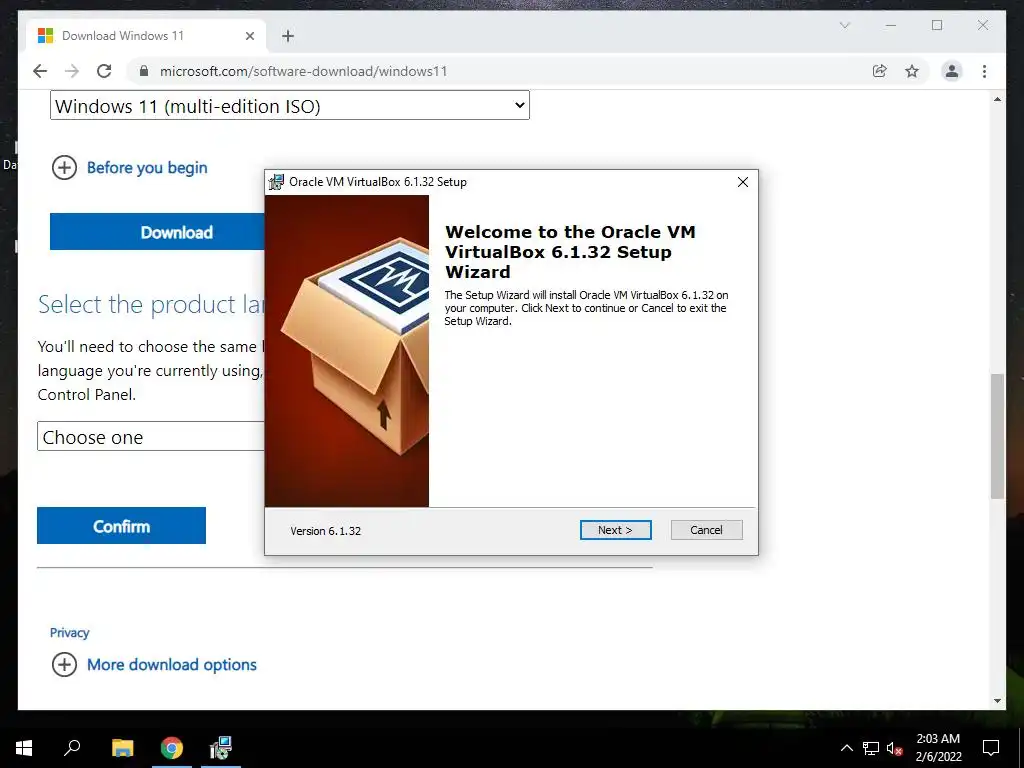The width and height of the screenshot is (1024, 768).
Task: Click the blue Download button
Action: pyautogui.click(x=157, y=232)
